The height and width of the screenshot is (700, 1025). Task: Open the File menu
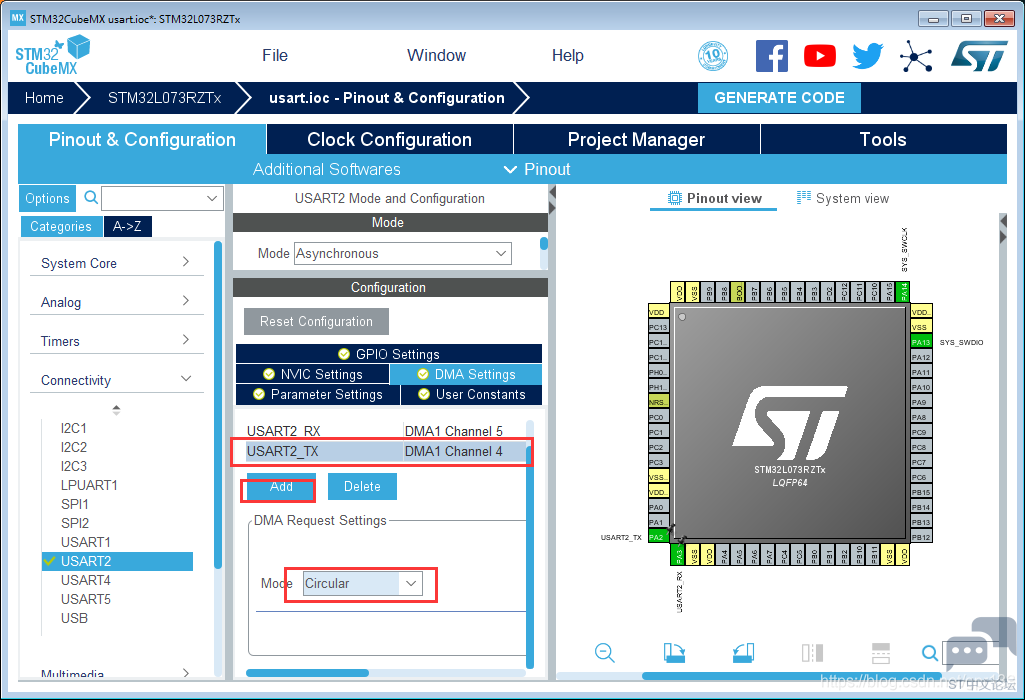coord(275,56)
